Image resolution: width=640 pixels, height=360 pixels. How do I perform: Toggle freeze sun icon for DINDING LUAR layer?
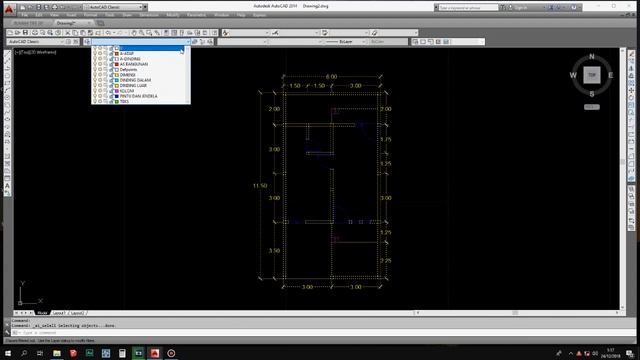click(100, 85)
